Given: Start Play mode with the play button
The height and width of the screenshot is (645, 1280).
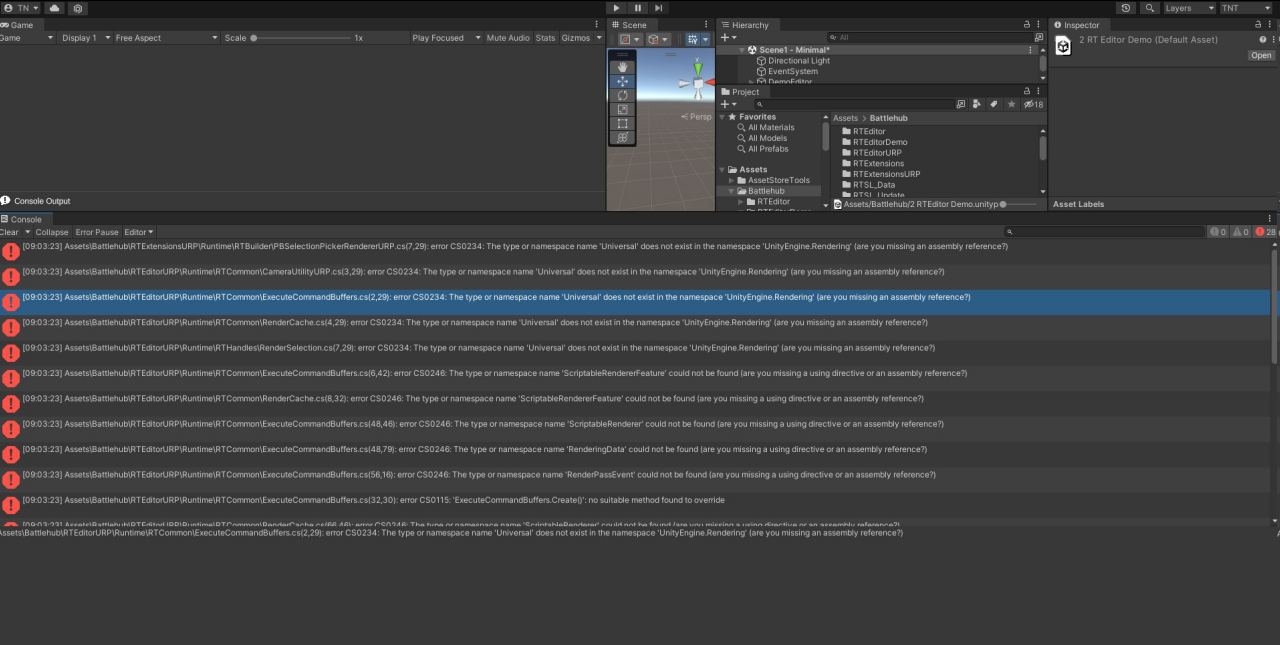Looking at the screenshot, I should click(617, 8).
